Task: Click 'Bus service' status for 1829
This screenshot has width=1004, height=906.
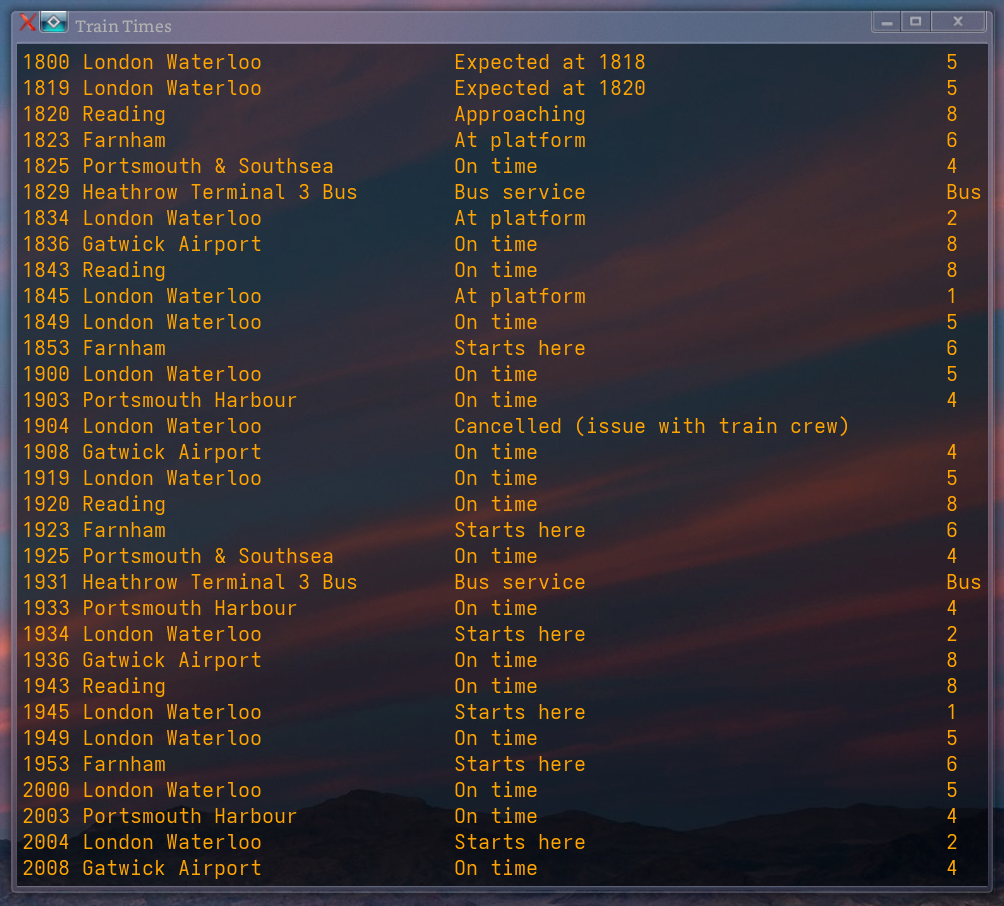Action: [520, 192]
